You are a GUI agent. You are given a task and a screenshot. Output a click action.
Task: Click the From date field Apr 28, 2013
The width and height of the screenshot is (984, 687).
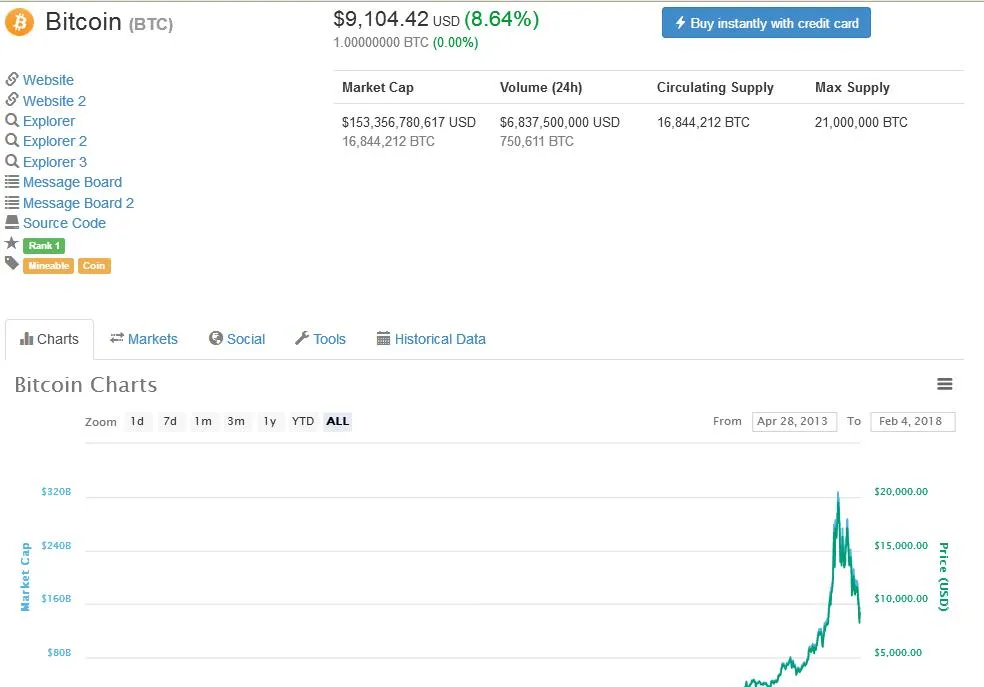794,422
